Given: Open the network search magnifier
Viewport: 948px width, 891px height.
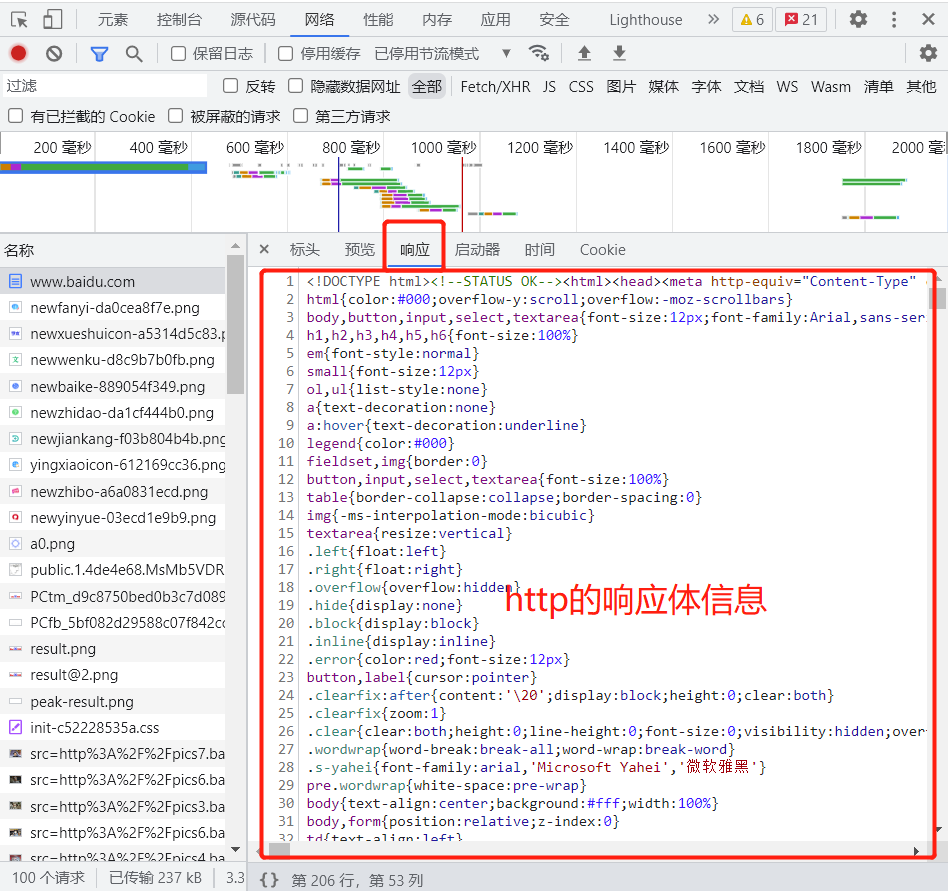Looking at the screenshot, I should click(x=134, y=54).
